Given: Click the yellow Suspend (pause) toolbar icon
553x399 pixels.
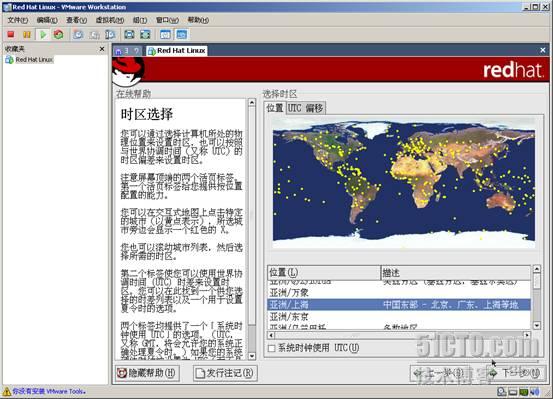Looking at the screenshot, I should point(27,34).
